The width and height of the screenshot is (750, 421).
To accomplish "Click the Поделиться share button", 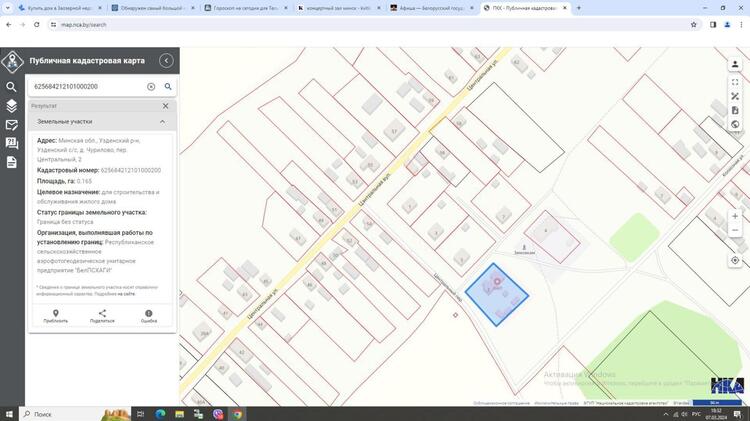I will (x=102, y=316).
